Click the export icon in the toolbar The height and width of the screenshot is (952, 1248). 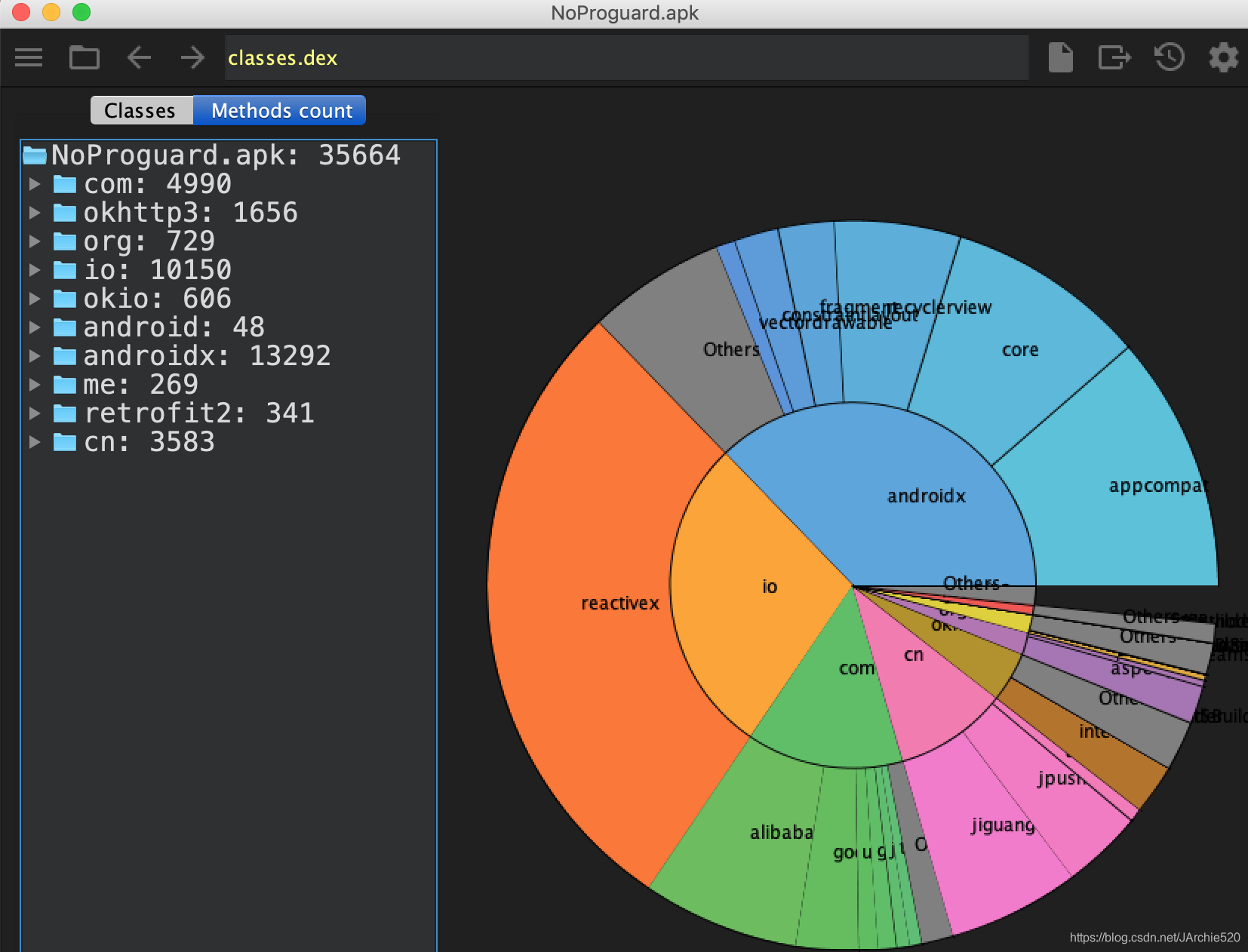click(x=1114, y=57)
